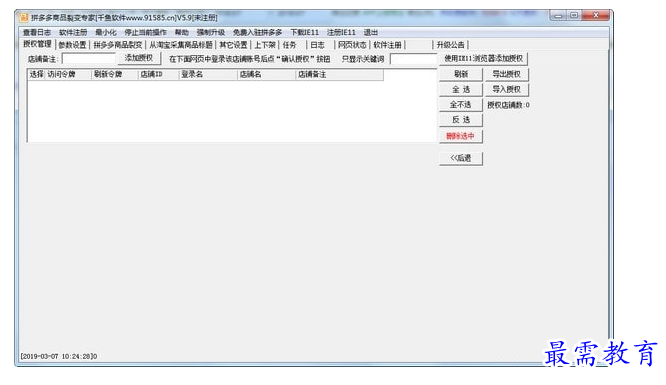The image size is (666, 385).
Task: Open the 帮助 menu
Action: 181,32
